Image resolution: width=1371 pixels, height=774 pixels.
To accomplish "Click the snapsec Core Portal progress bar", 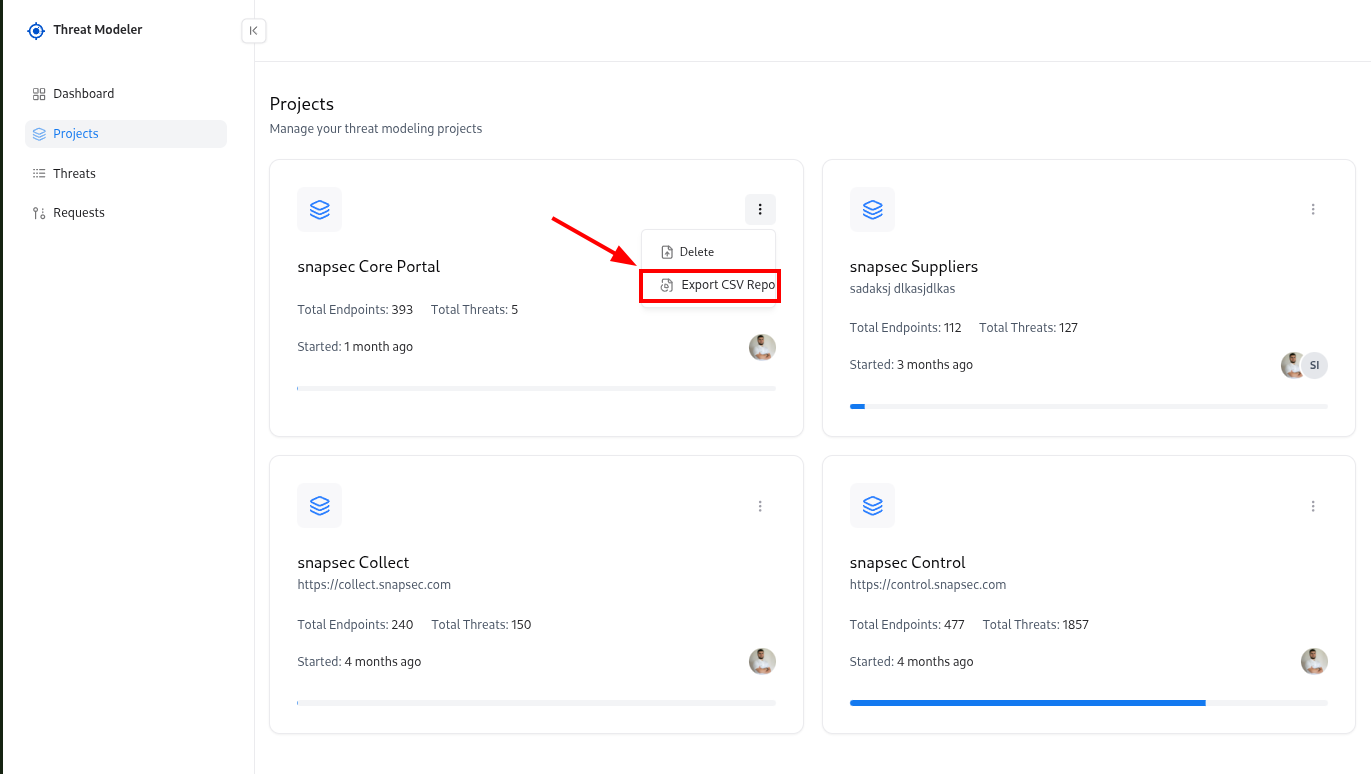I will point(537,388).
